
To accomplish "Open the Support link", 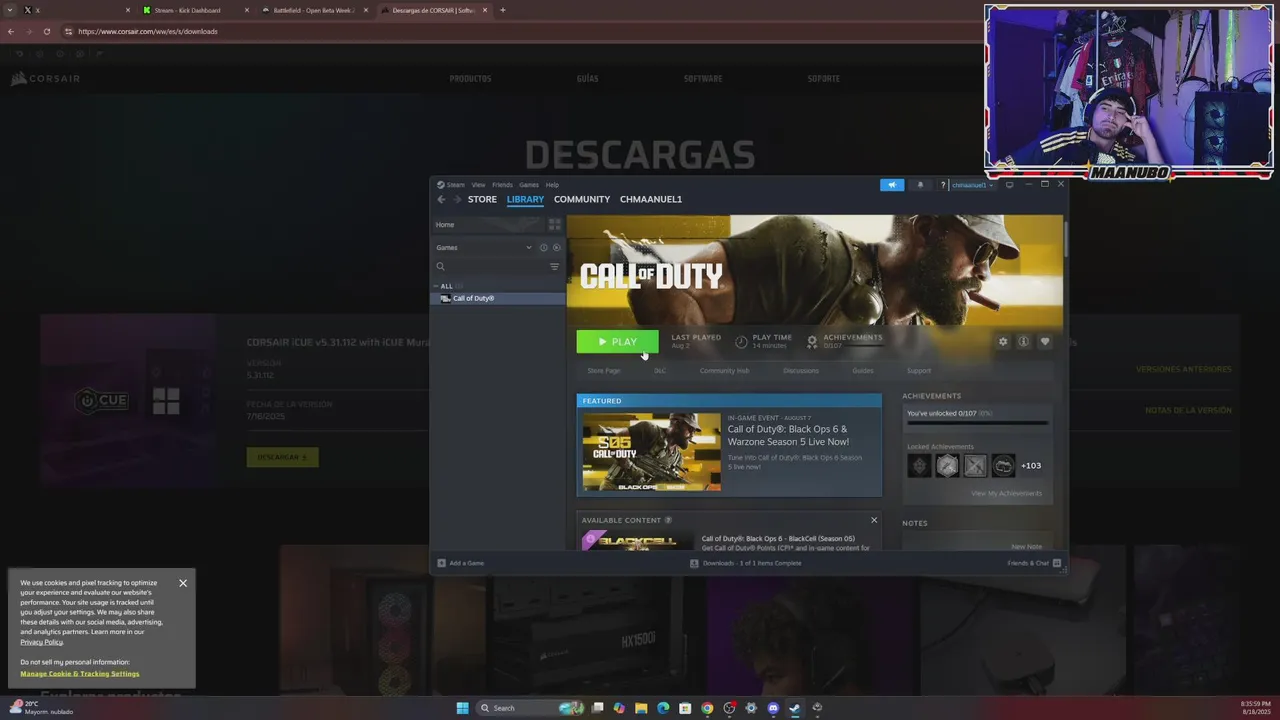I will click(x=919, y=371).
